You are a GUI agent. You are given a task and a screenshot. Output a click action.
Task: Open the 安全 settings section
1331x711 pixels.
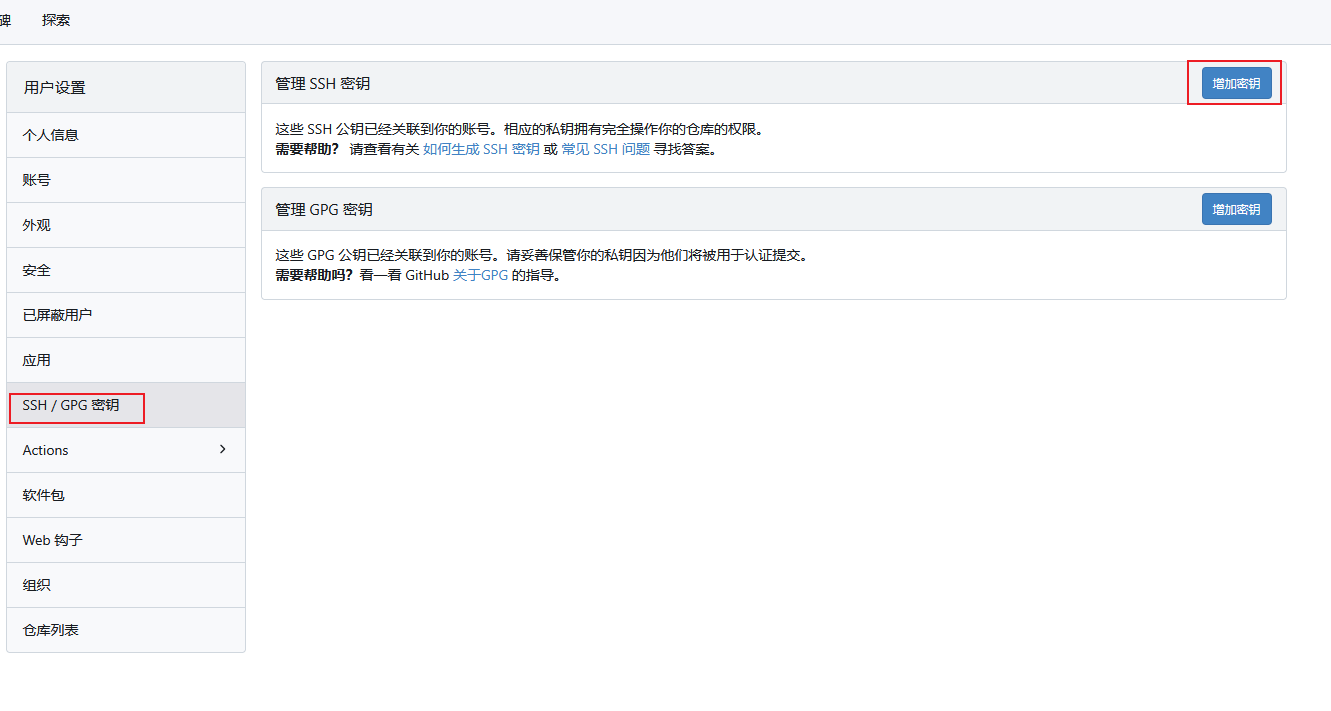[37, 270]
